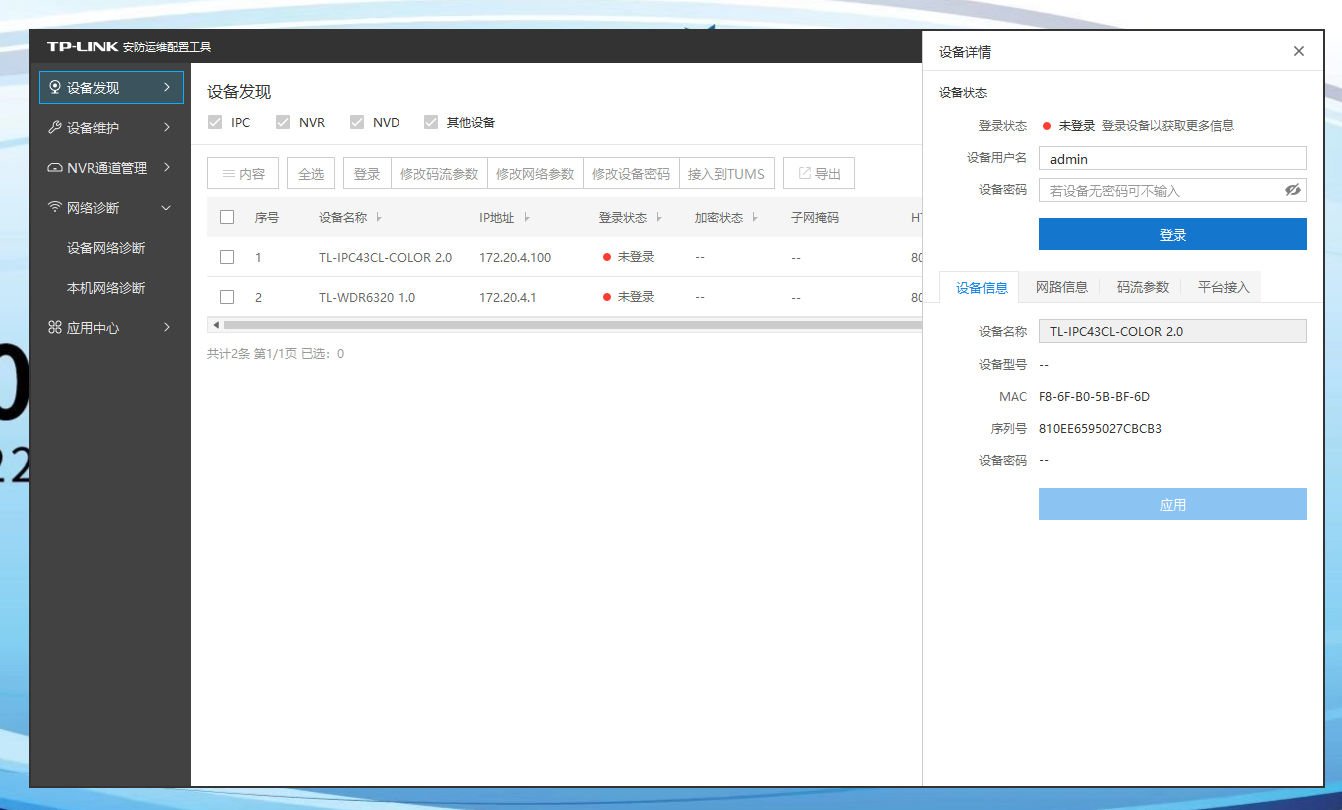Click the list icon in 内容 button

point(228,174)
